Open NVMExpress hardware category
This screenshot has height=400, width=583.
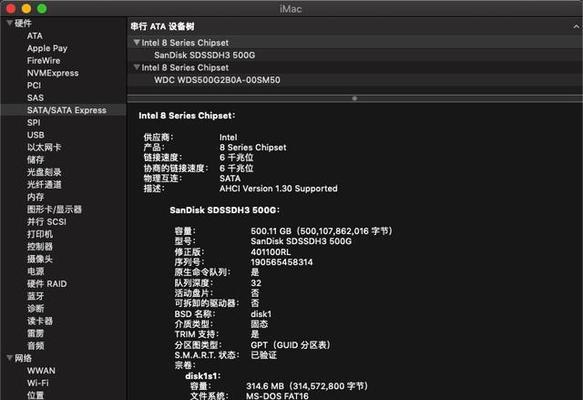(53, 73)
